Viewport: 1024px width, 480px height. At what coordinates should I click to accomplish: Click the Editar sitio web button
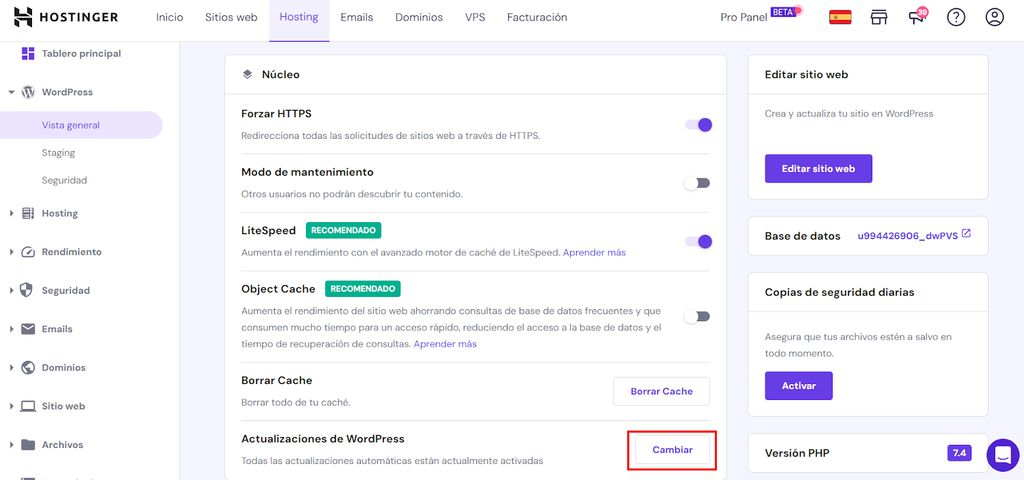click(x=818, y=168)
